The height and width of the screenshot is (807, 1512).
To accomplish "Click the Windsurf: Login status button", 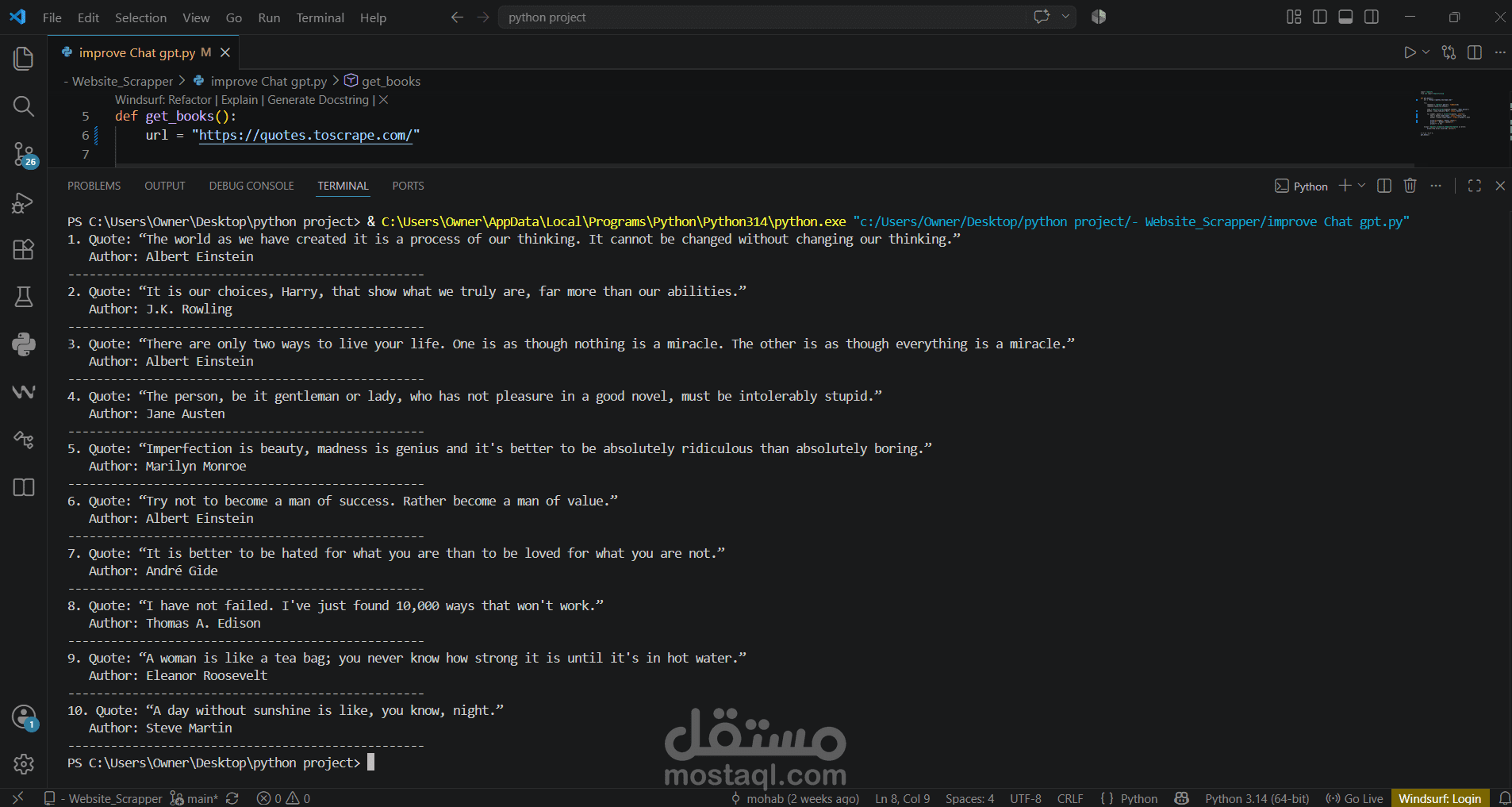I will tap(1440, 798).
